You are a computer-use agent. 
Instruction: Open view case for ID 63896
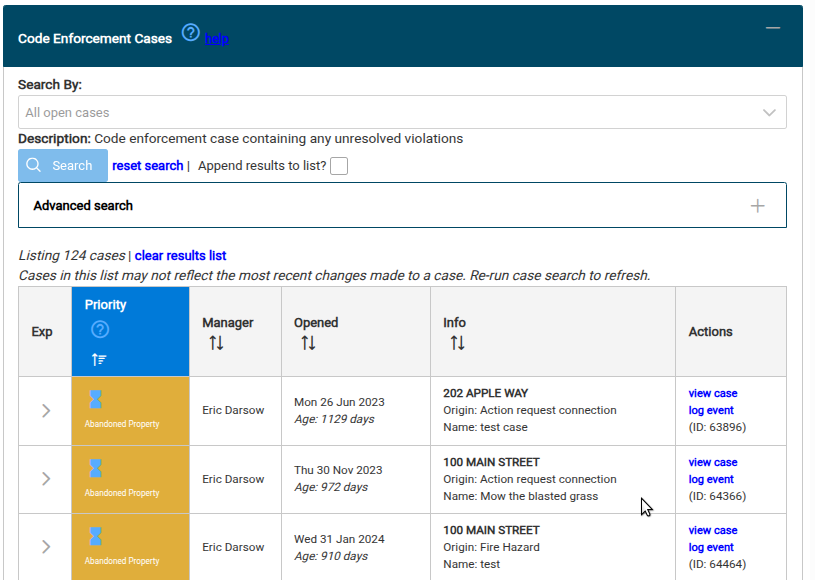click(x=713, y=393)
